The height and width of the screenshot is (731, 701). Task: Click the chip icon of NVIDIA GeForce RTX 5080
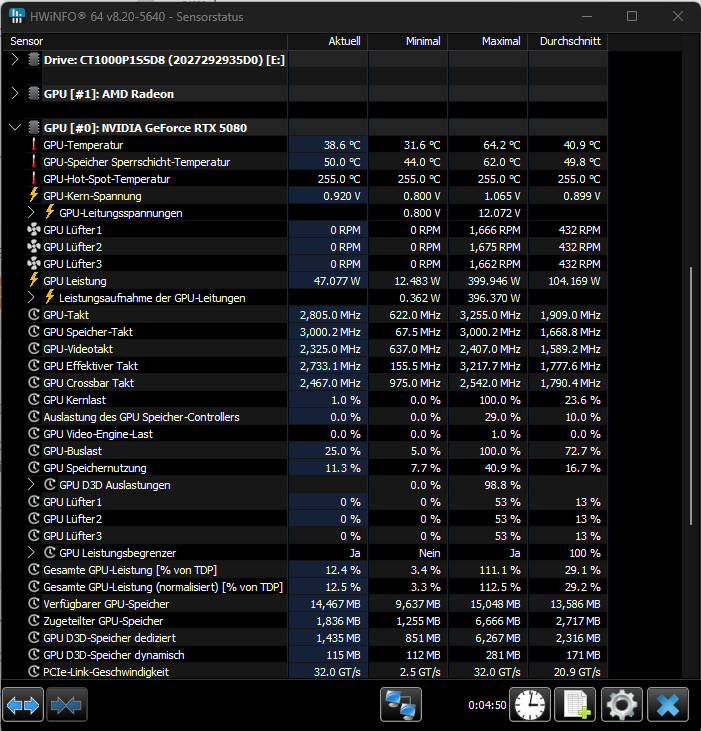[34, 127]
